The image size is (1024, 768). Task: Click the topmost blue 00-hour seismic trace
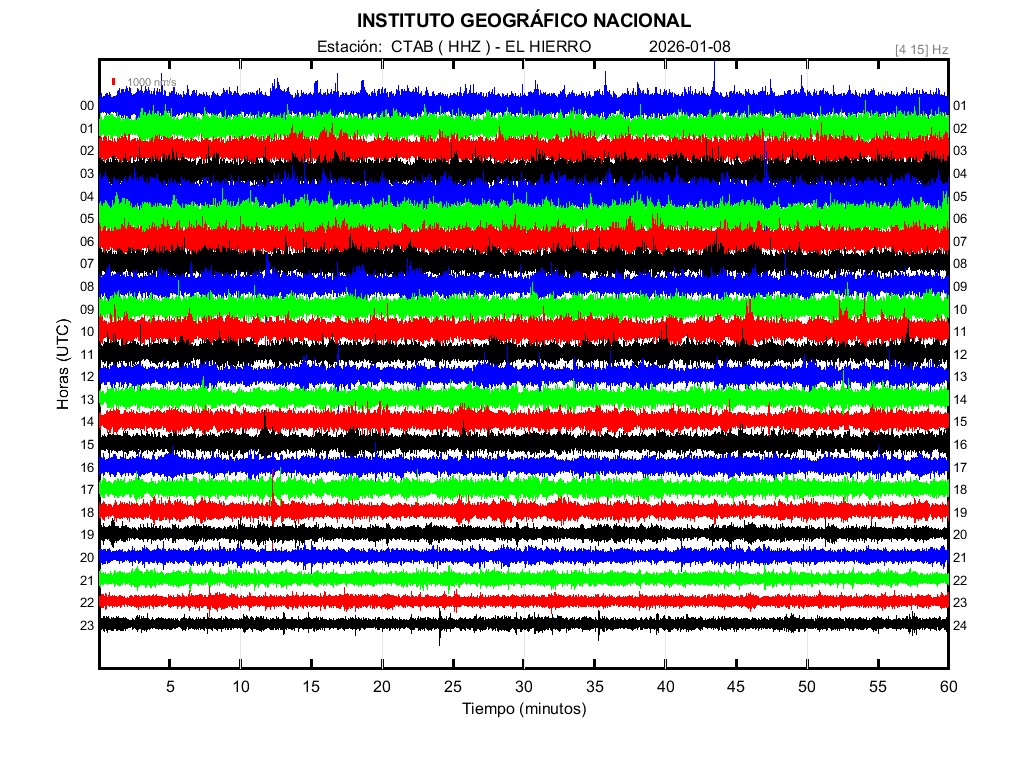[x=523, y=104]
